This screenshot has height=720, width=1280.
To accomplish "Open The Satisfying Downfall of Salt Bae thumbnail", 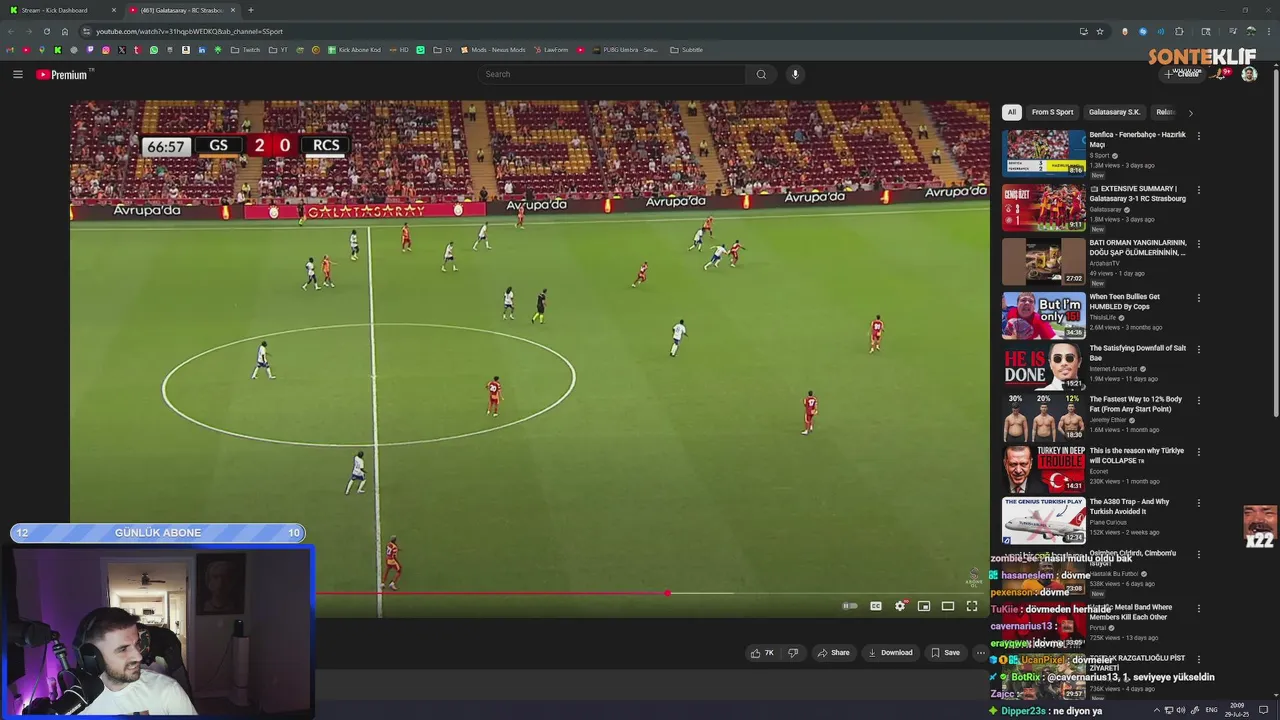I will [1043, 367].
